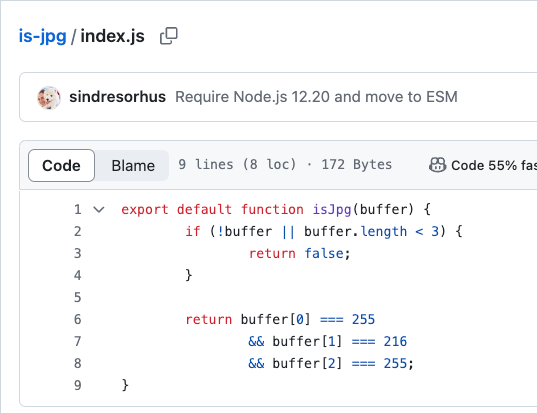Click the 'length' property token on line 2
Image resolution: width=537 pixels, height=413 pixels.
(x=384, y=232)
